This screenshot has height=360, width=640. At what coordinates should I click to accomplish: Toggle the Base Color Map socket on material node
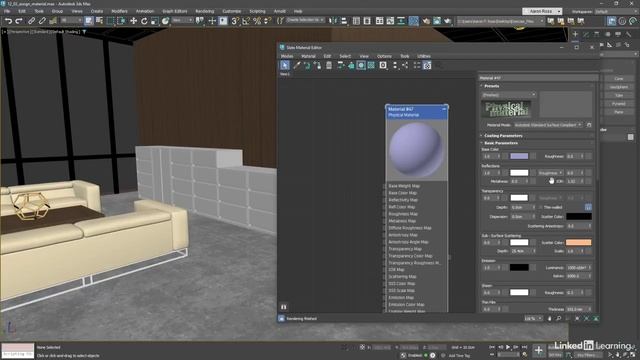coord(384,193)
